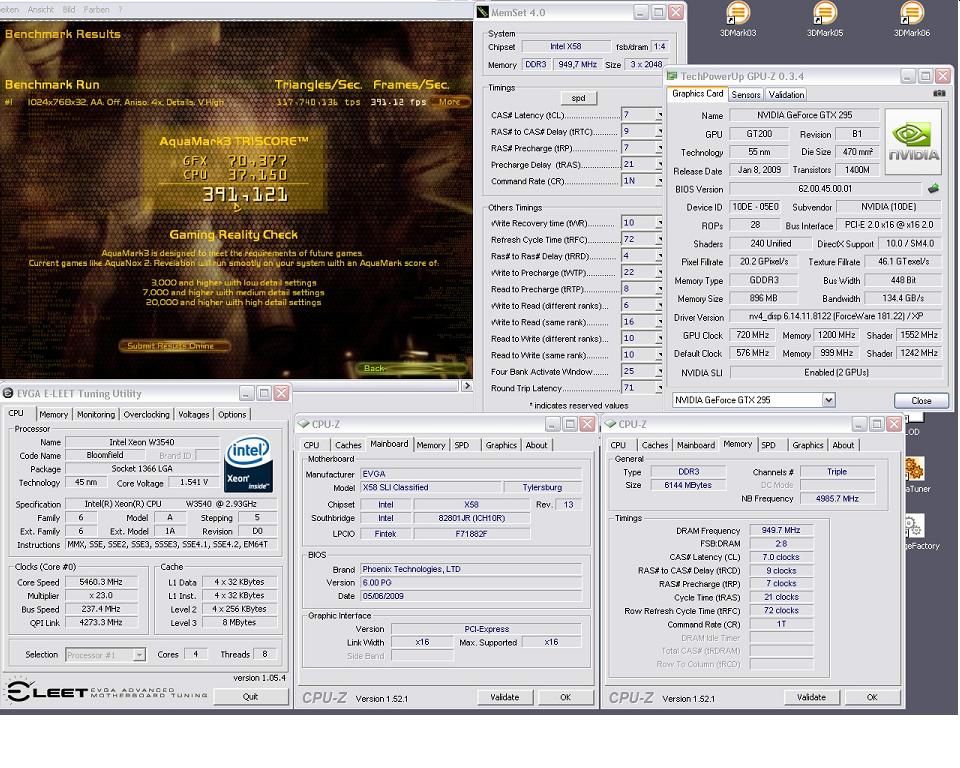Open the Write Recovery time dropdown
Viewport: 960px width, 768px height.
[659, 223]
